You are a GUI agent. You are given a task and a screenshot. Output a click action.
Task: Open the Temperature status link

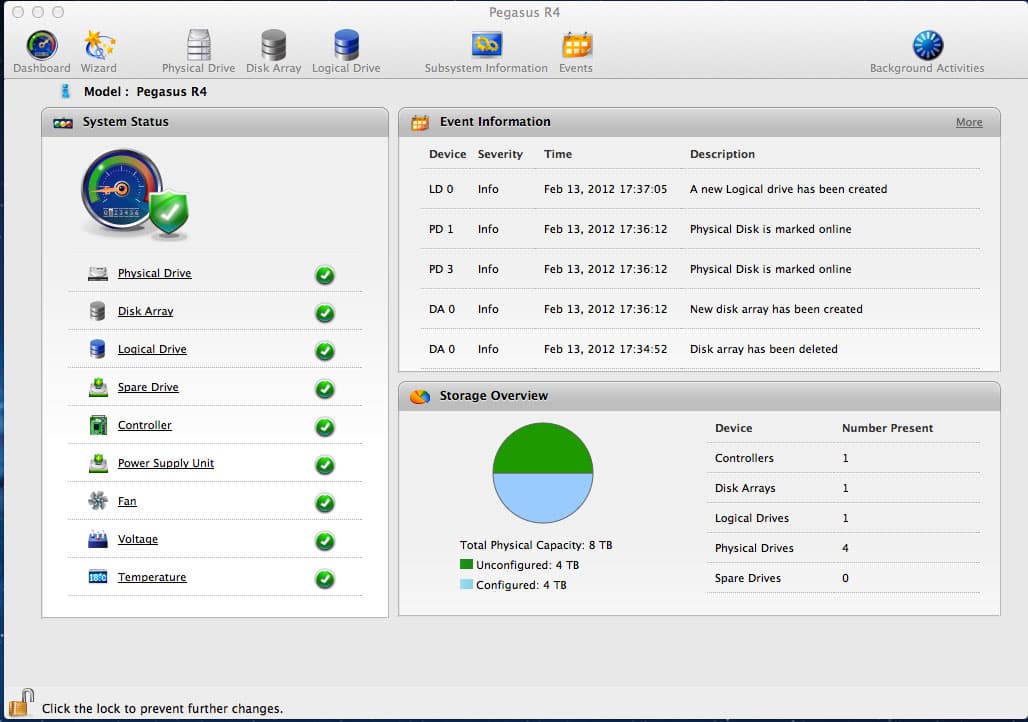152,578
